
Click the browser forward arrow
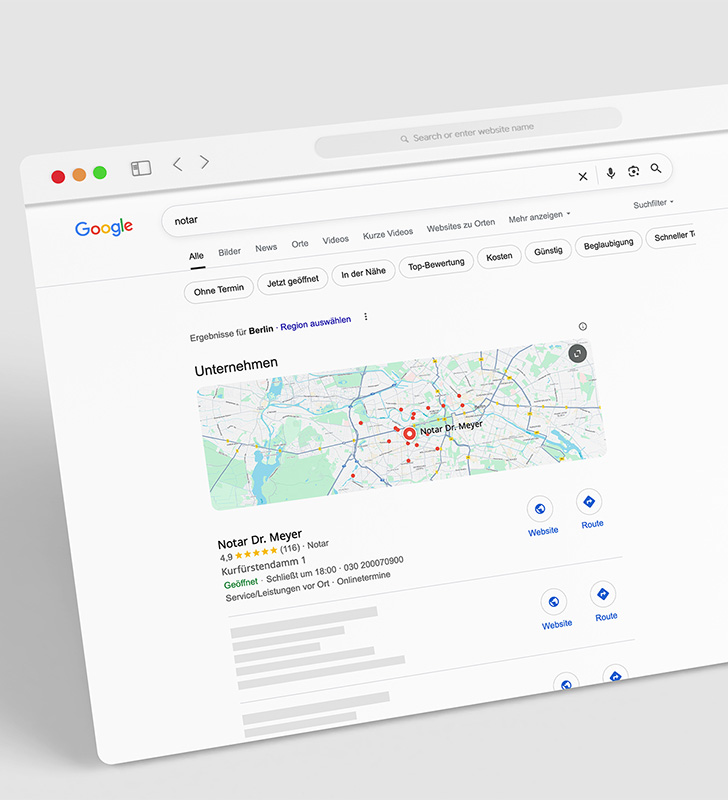coord(205,162)
